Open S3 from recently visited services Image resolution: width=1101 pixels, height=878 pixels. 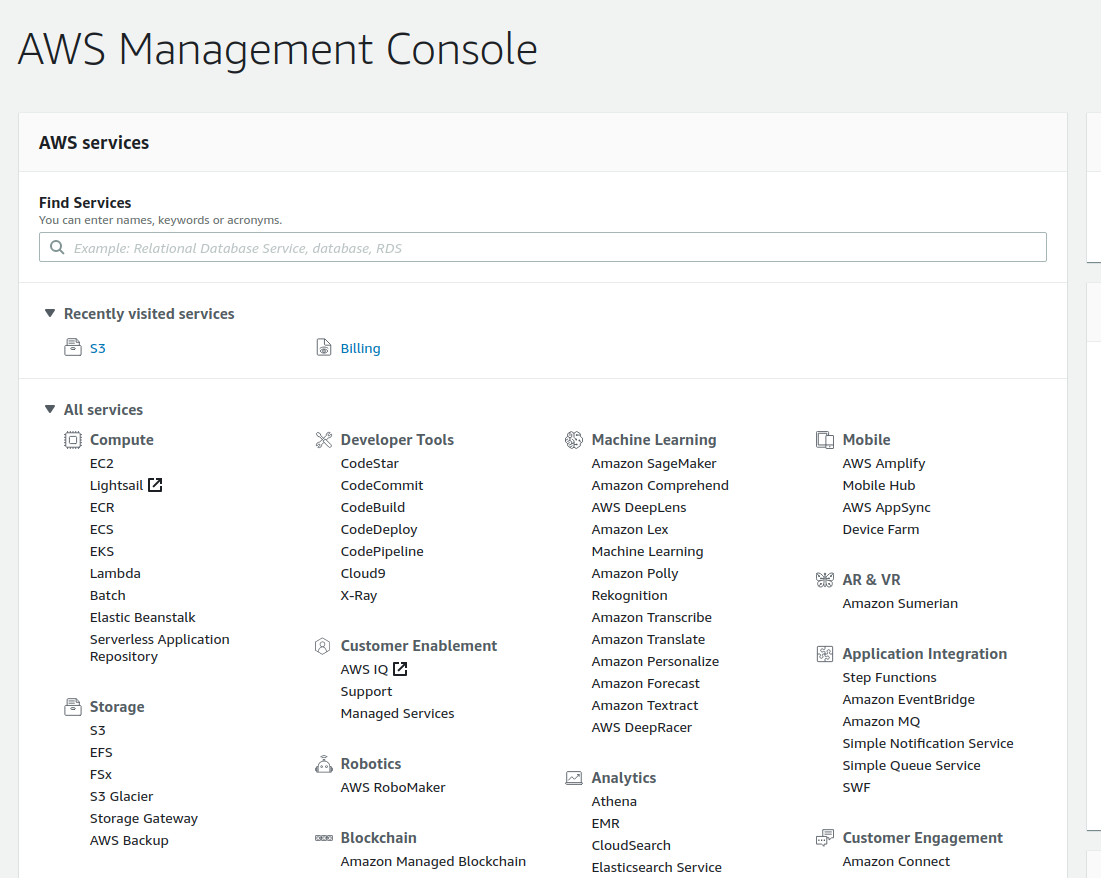tap(98, 349)
